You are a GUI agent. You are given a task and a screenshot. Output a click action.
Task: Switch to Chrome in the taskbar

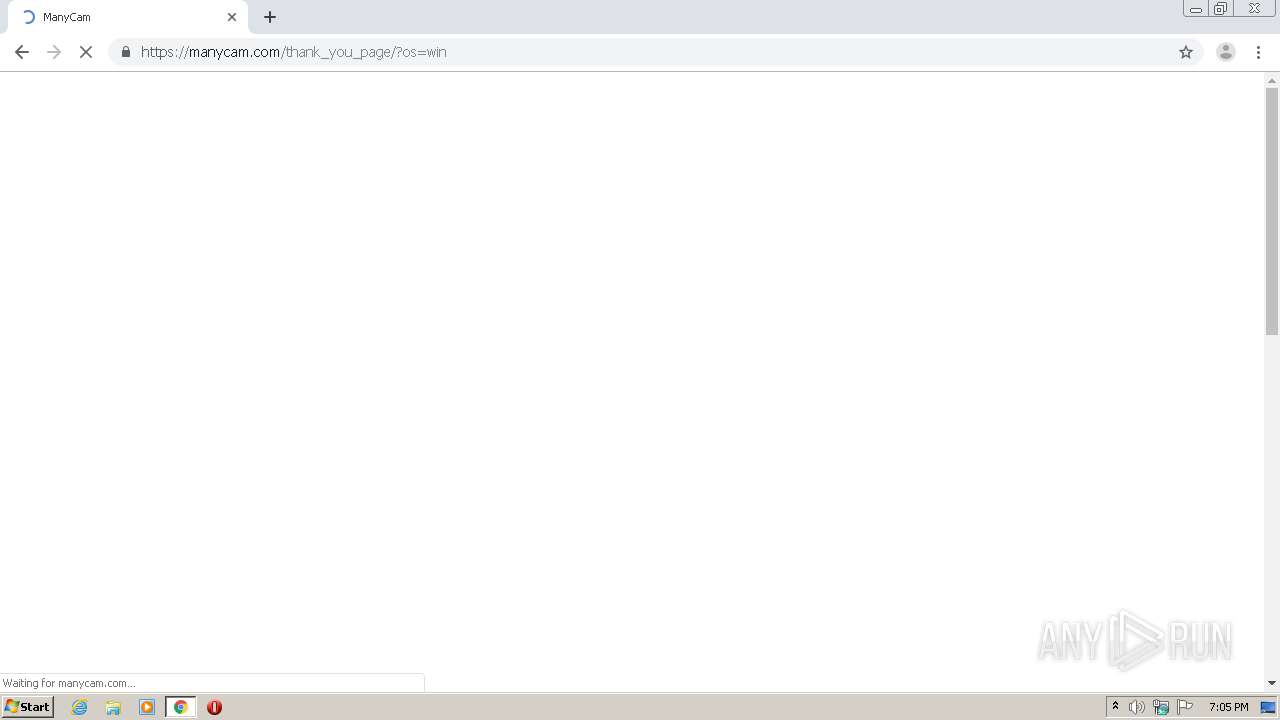tap(181, 707)
